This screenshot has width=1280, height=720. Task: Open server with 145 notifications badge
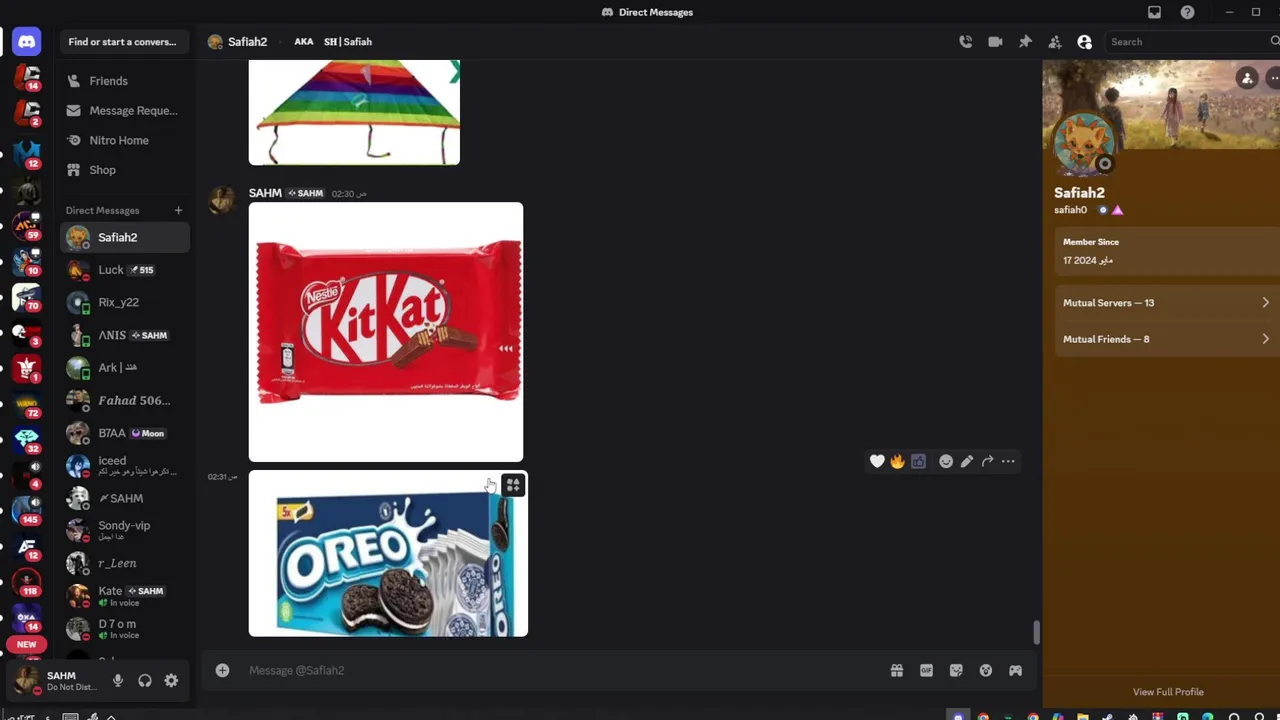pyautogui.click(x=27, y=509)
